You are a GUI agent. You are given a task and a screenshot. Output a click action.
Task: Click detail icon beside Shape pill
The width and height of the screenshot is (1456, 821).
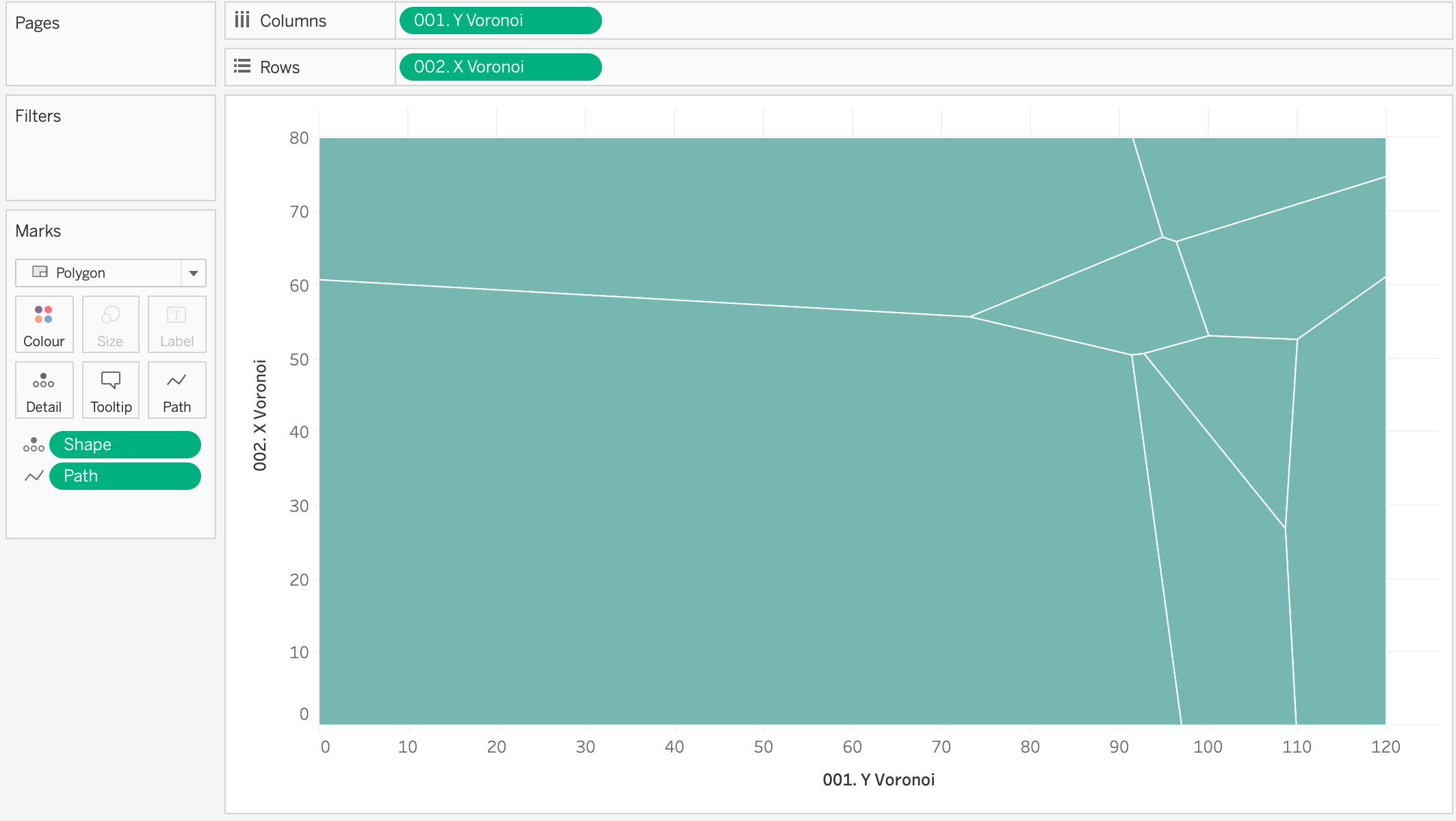[x=34, y=445]
